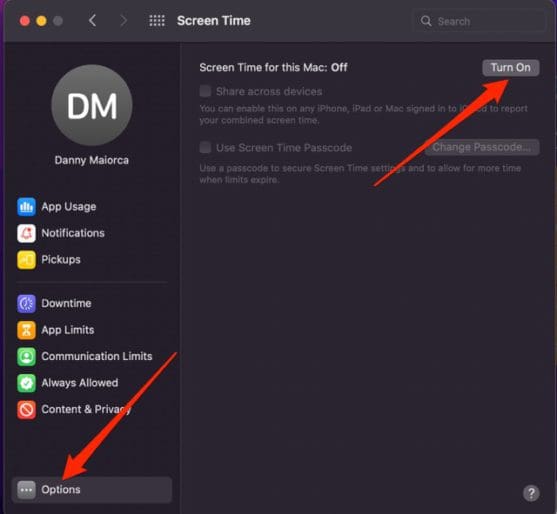This screenshot has width=557, height=514.
Task: Select the Options label in sidebar
Action: coord(61,490)
